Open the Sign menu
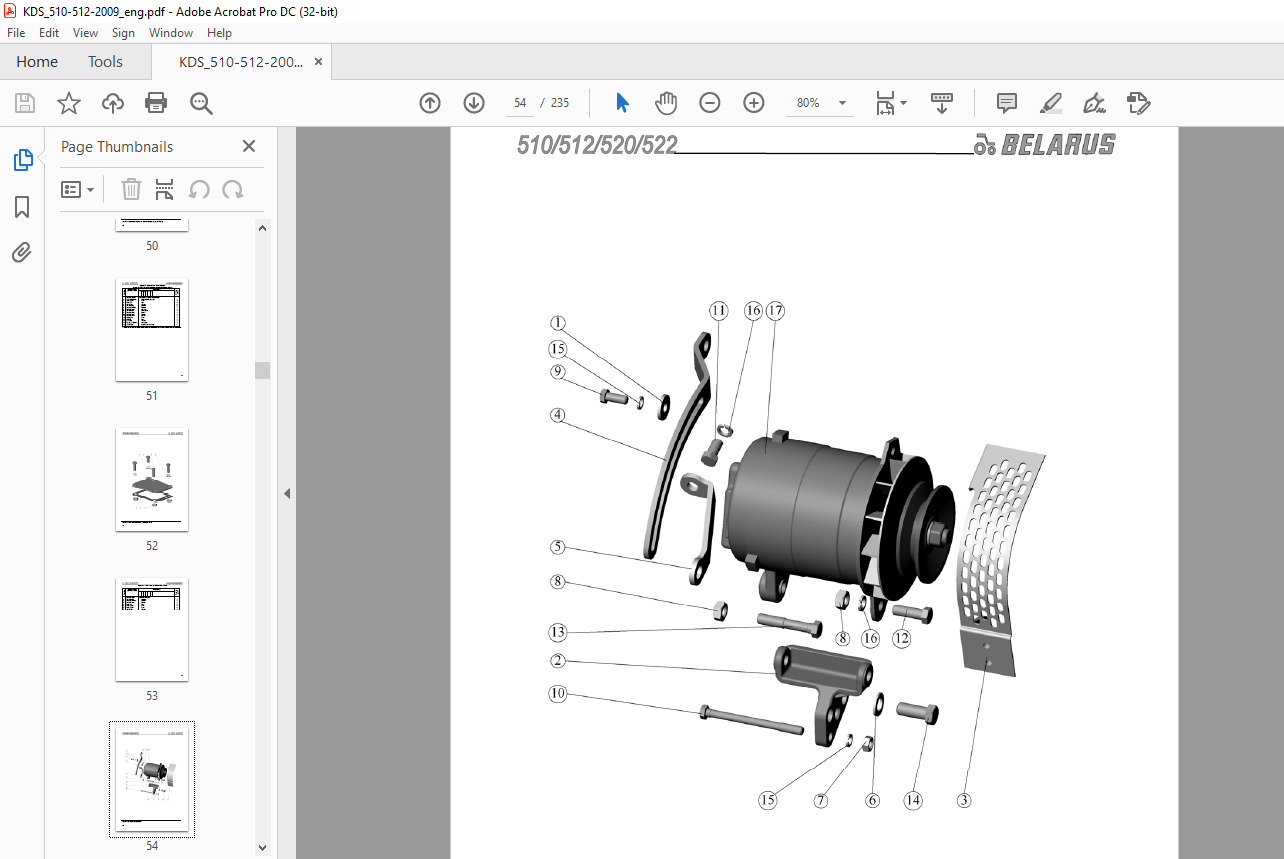This screenshot has width=1284, height=859. click(123, 33)
